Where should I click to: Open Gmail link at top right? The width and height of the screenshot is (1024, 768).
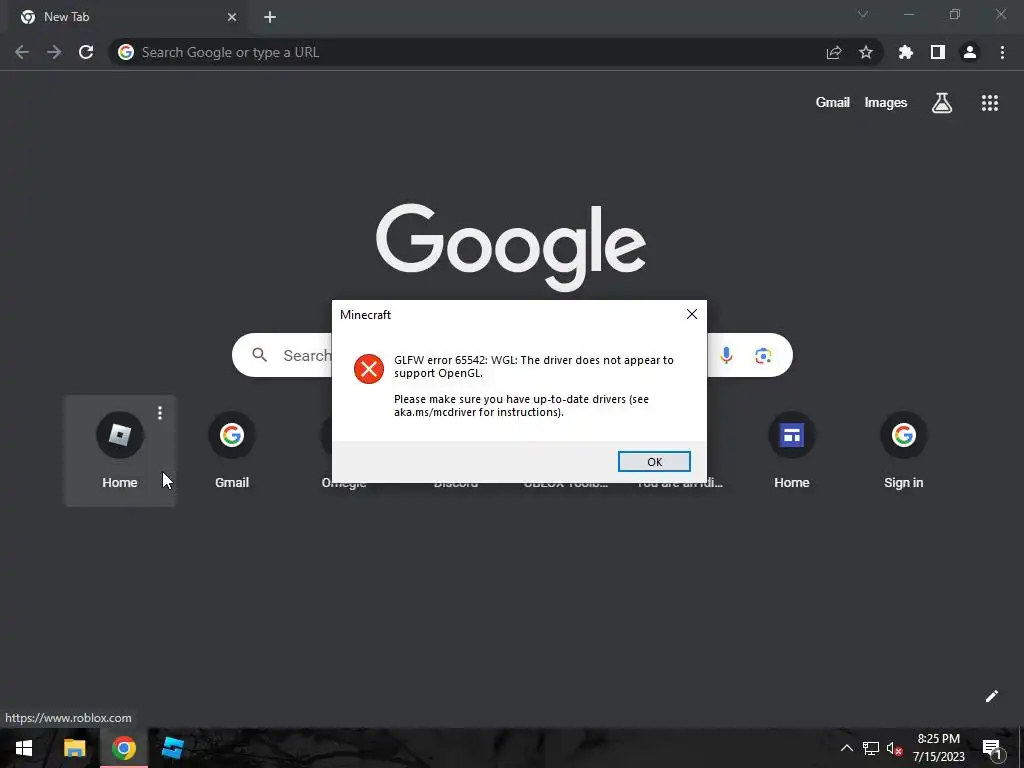(833, 103)
